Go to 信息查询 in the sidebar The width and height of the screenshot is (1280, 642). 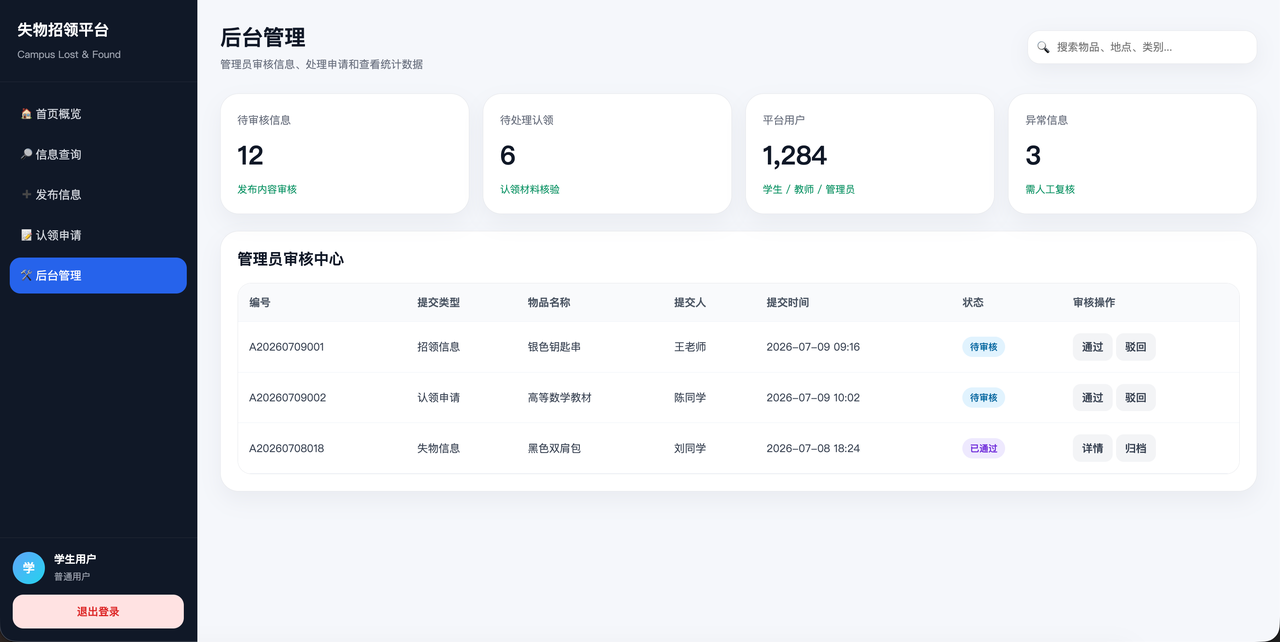tap(98, 154)
